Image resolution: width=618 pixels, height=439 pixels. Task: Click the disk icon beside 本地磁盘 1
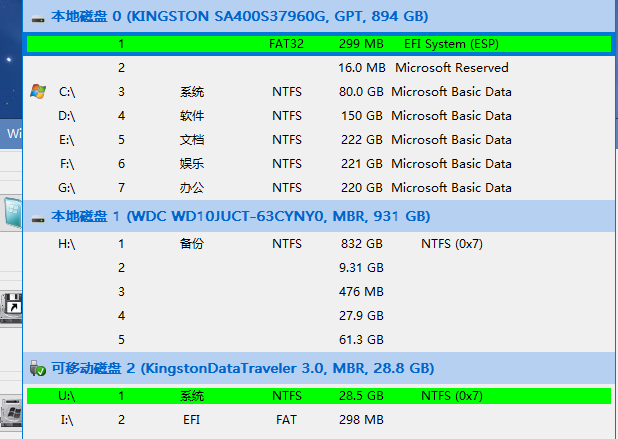[38, 218]
